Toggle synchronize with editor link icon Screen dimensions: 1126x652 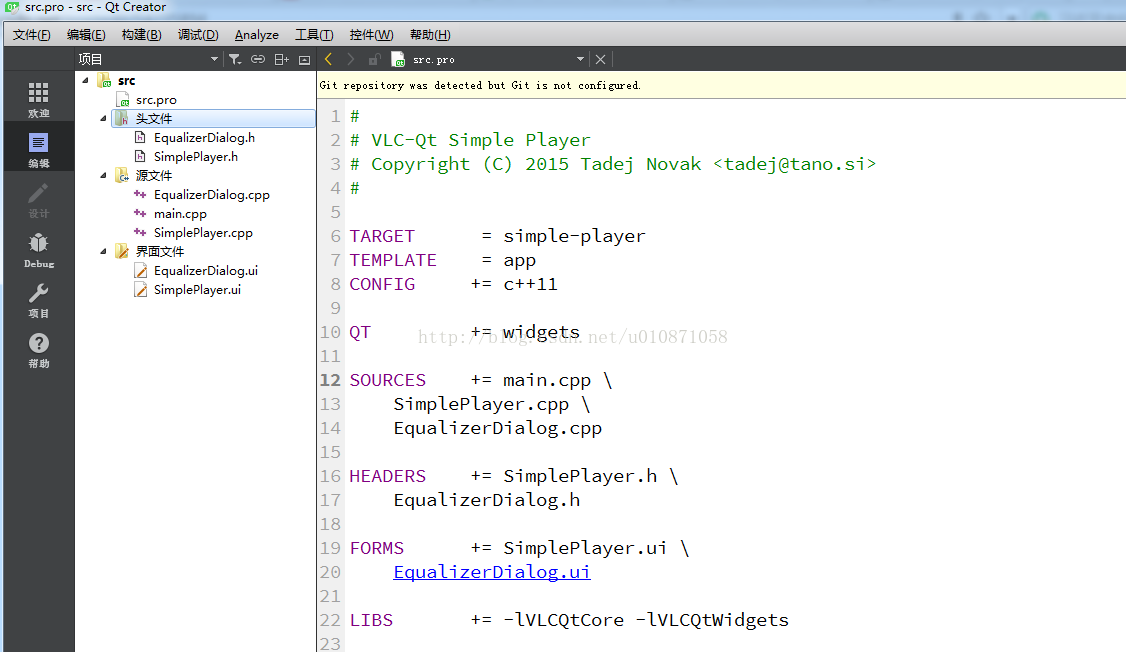point(258,60)
